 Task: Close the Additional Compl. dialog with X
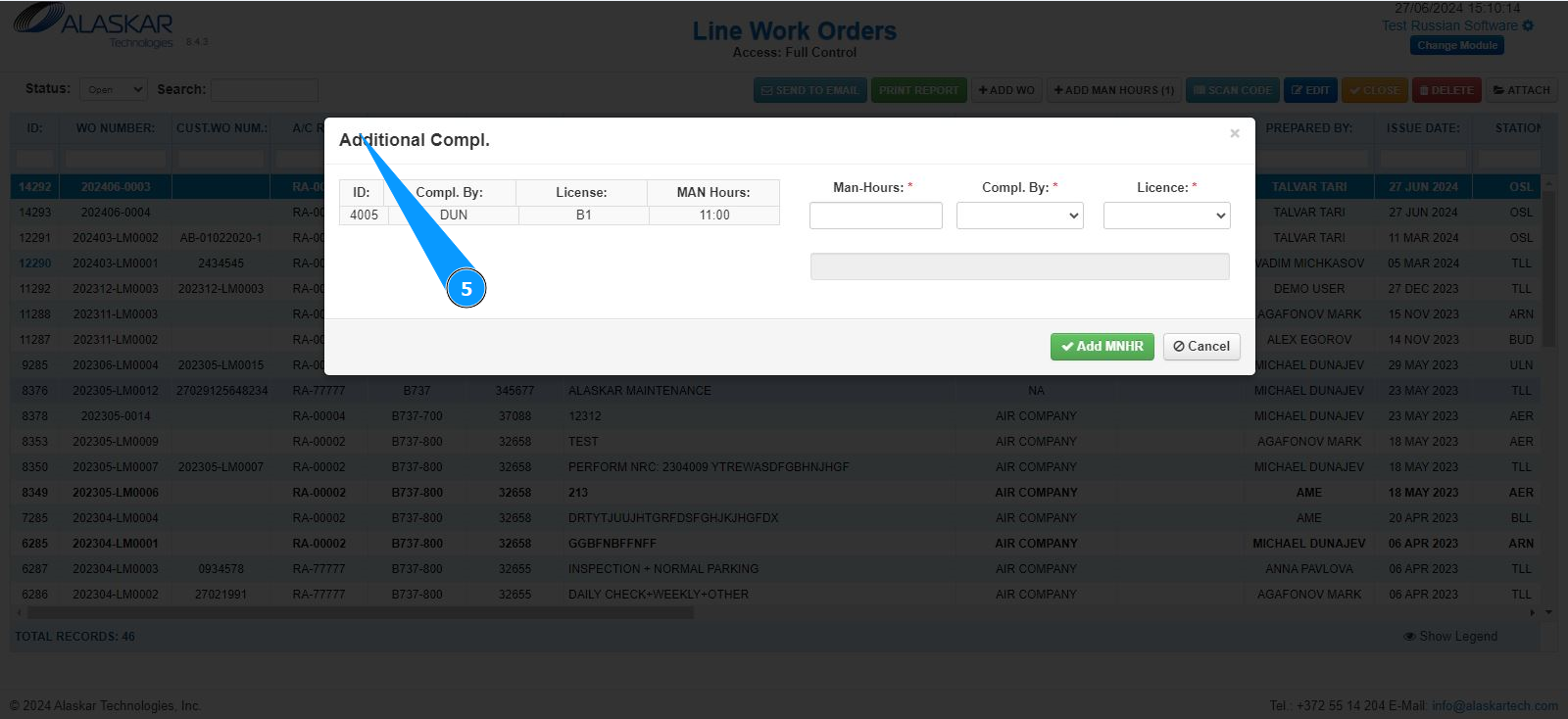pos(1235,133)
